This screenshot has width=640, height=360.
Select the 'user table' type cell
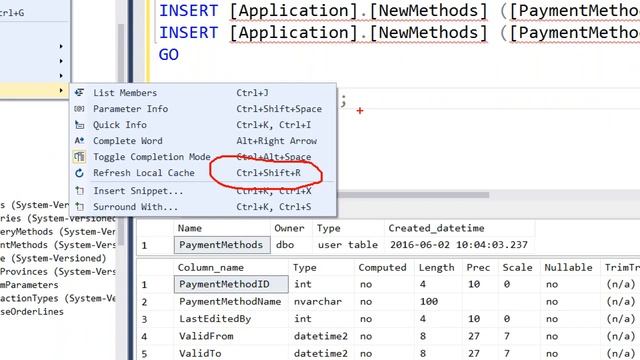[x=348, y=245]
